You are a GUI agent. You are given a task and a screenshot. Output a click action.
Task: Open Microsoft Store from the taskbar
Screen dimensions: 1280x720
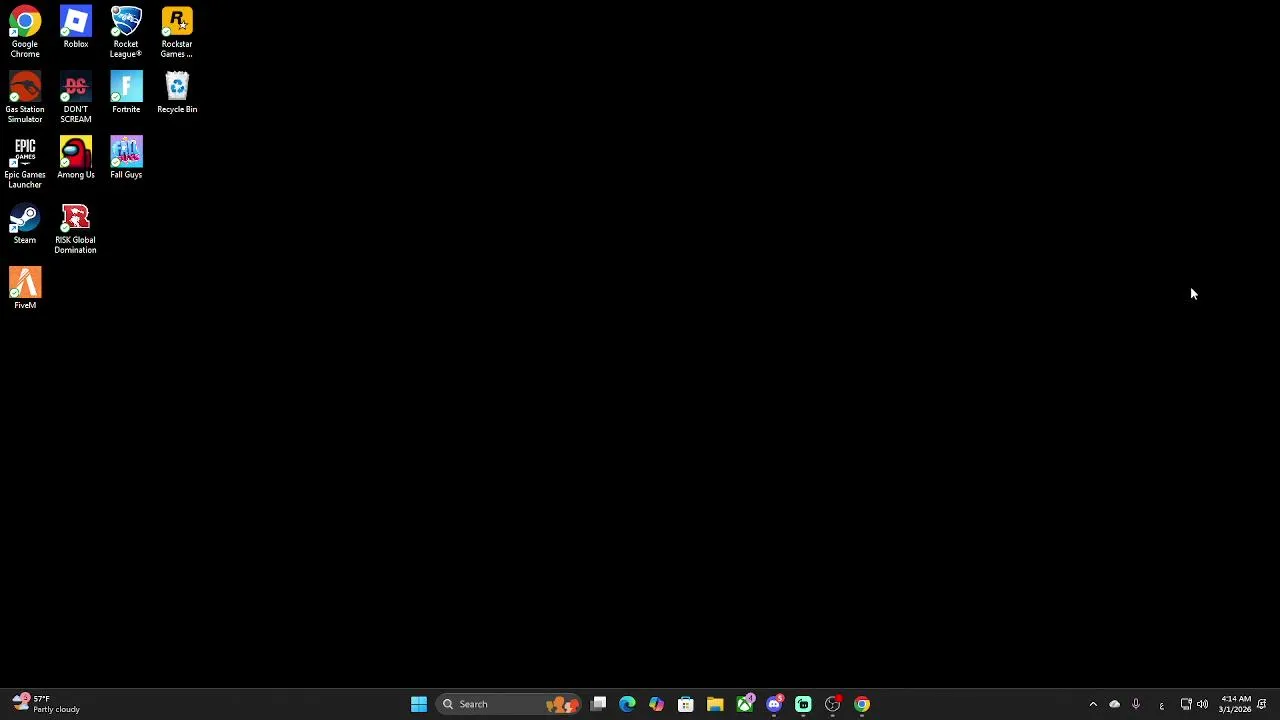686,704
